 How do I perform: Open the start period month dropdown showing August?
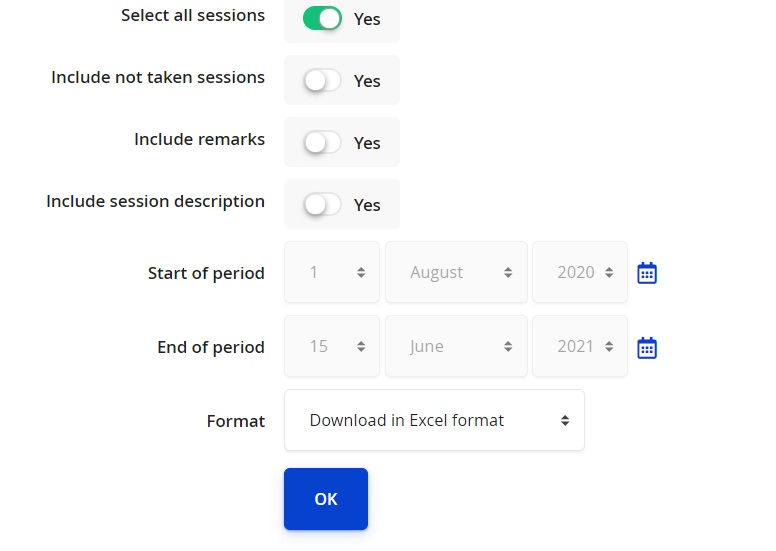pos(456,272)
